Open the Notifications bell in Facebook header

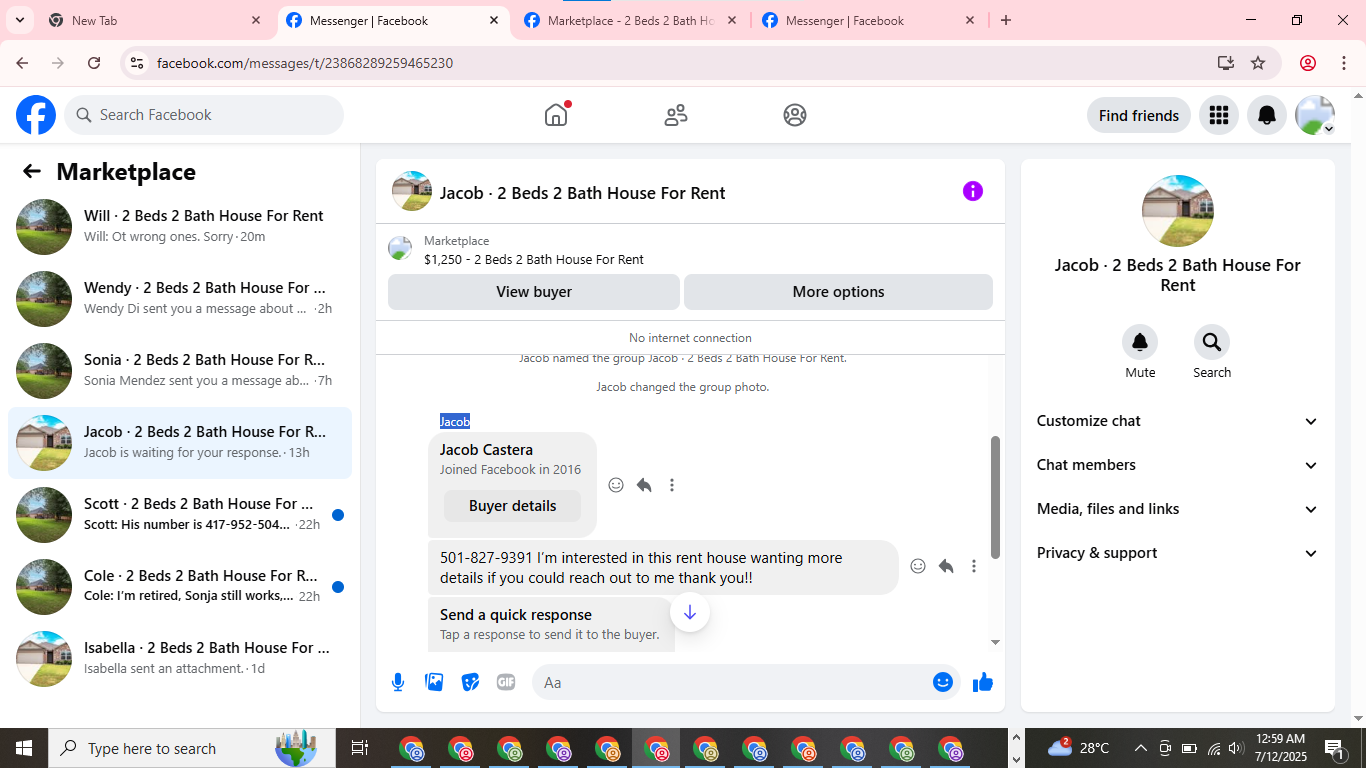(x=1267, y=115)
